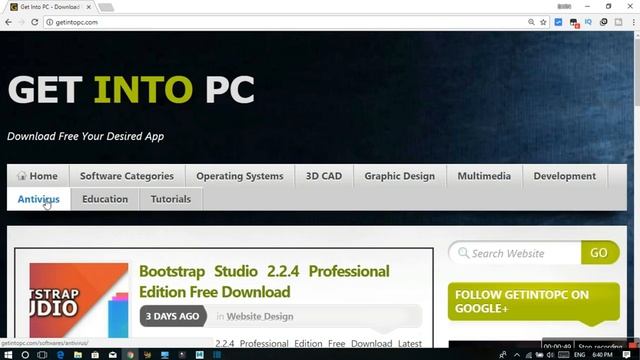
Task: Select 3D CAD in the navigation bar
Action: coord(324,176)
